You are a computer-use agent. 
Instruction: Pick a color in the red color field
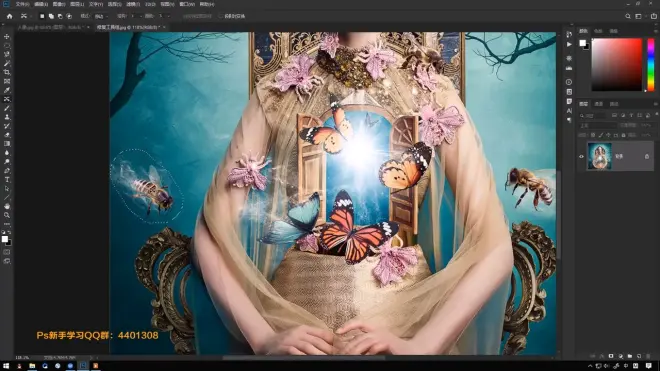tap(617, 64)
